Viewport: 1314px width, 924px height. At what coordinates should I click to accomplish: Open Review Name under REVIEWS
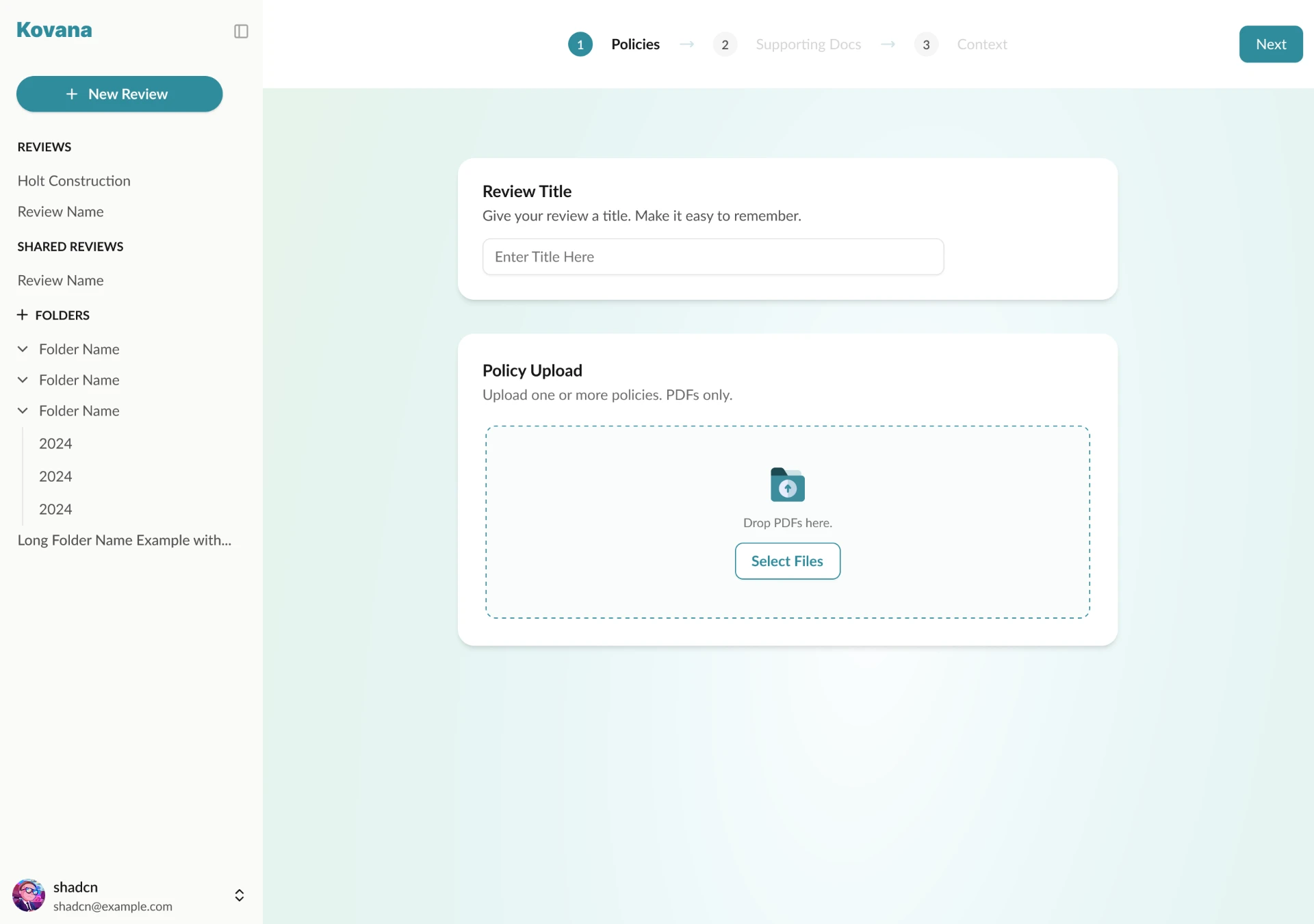[61, 211]
